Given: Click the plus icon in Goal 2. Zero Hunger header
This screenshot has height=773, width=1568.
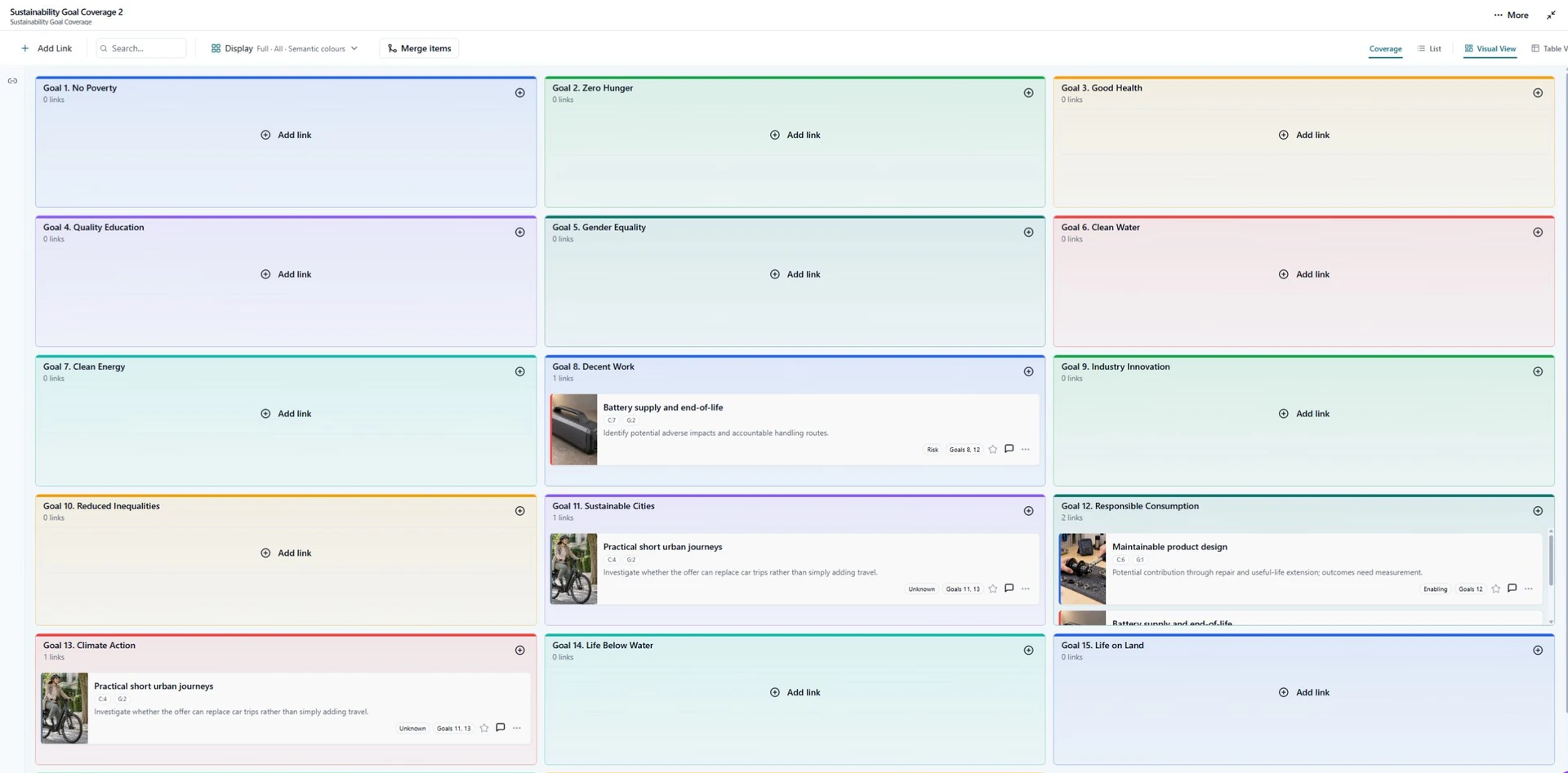Looking at the screenshot, I should click(1028, 93).
